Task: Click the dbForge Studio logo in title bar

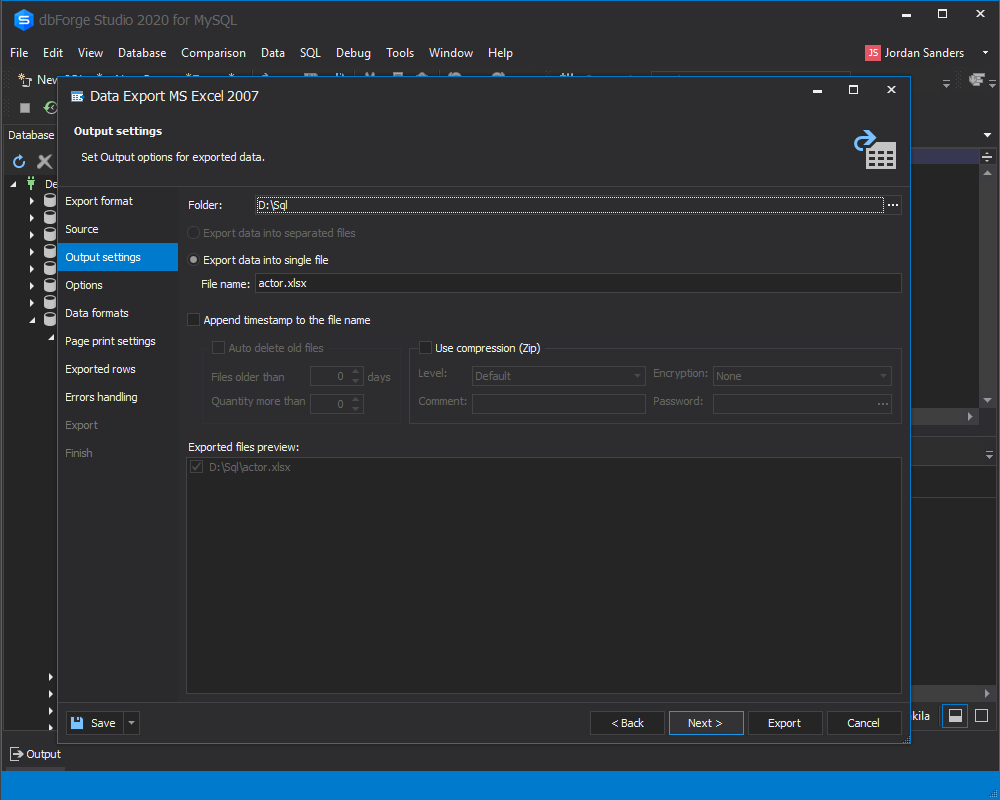Action: [x=23, y=20]
